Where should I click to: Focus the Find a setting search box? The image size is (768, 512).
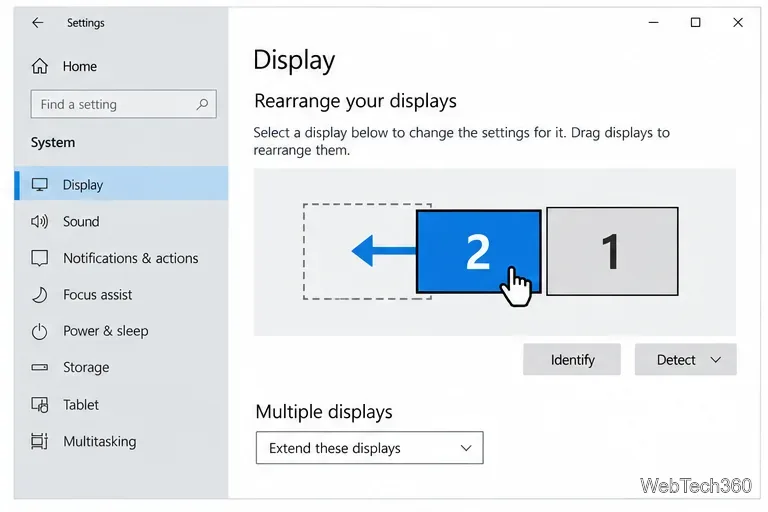[123, 104]
